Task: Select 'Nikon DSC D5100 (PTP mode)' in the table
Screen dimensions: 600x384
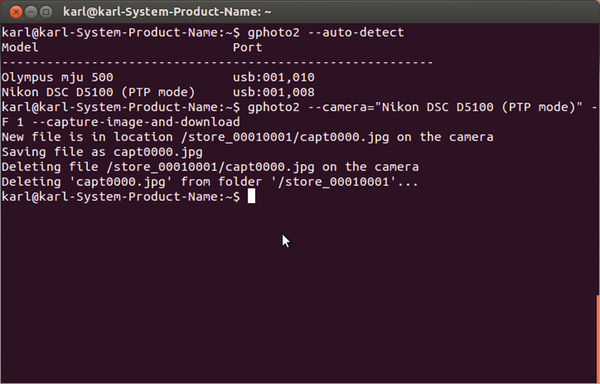Action: pyautogui.click(x=98, y=92)
